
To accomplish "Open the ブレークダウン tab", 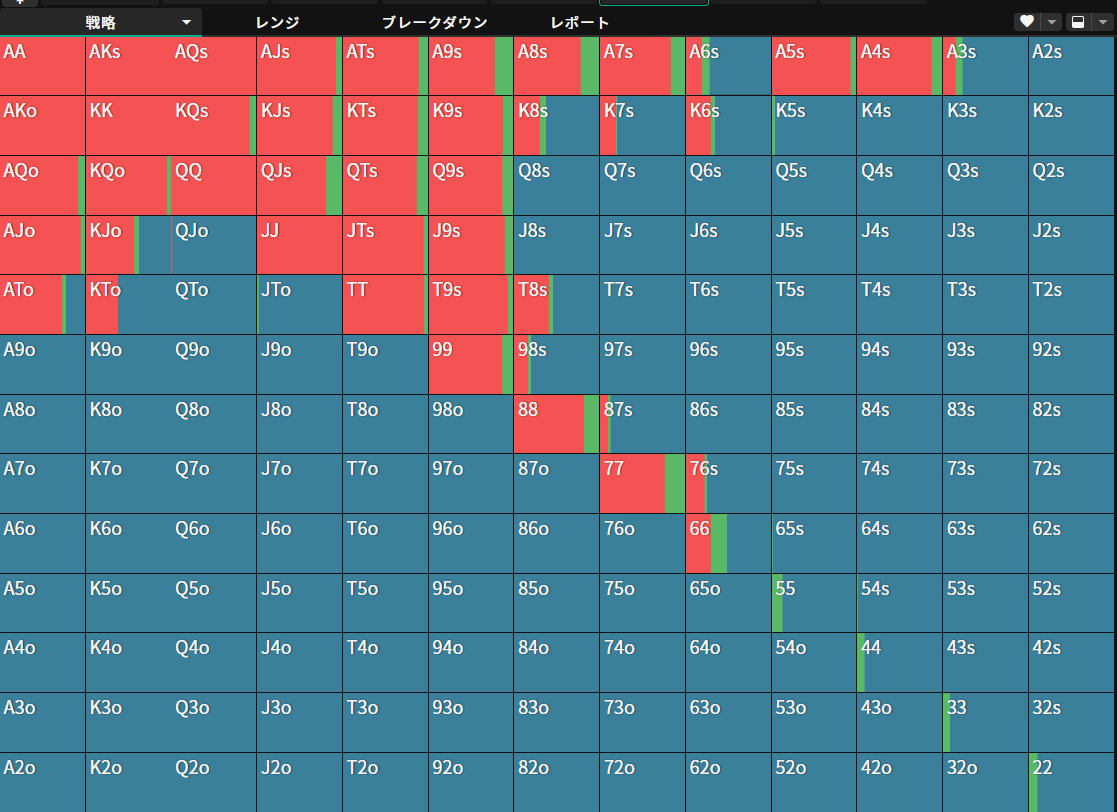I will pyautogui.click(x=435, y=22).
